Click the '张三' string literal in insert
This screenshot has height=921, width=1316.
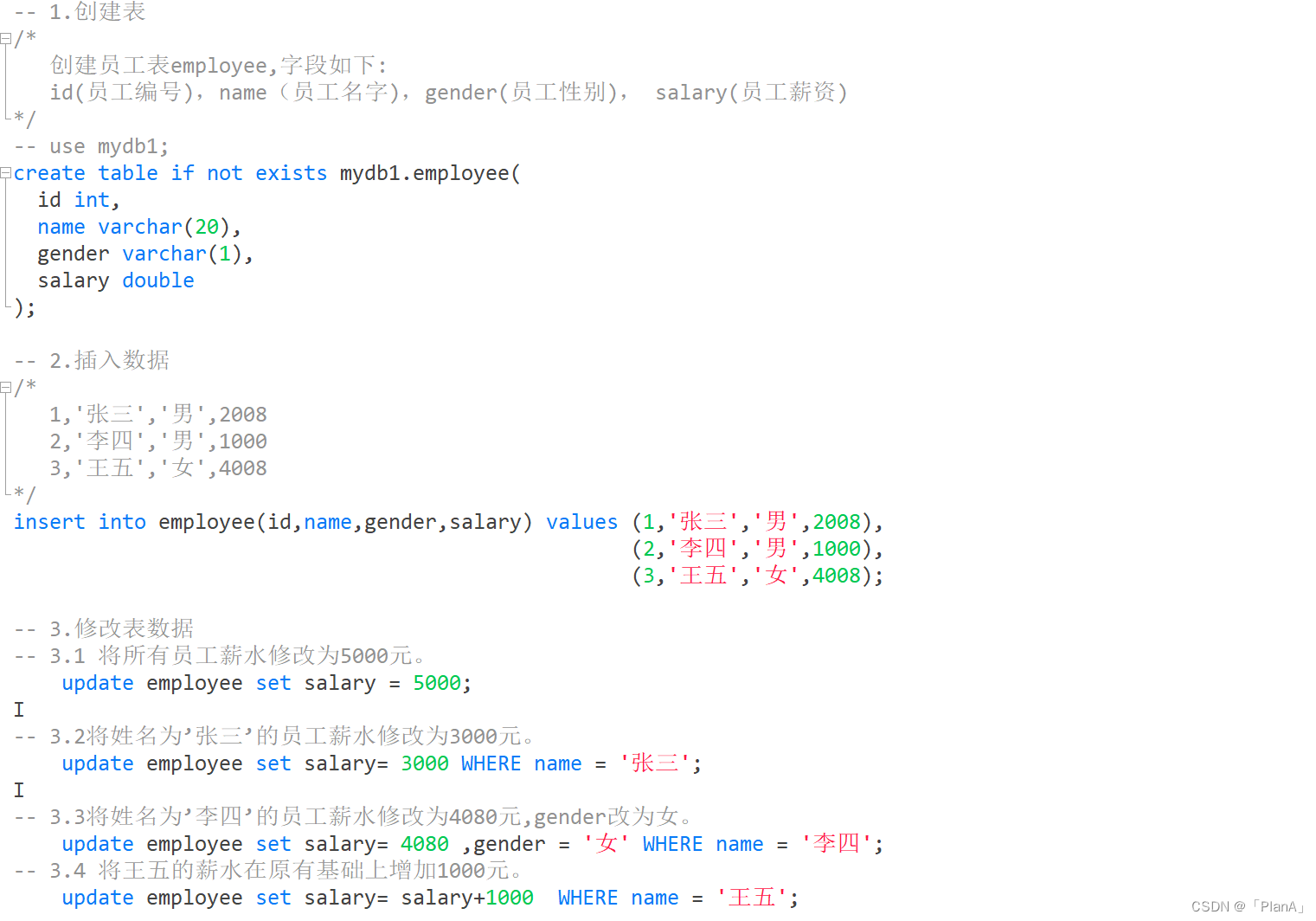[x=703, y=521]
